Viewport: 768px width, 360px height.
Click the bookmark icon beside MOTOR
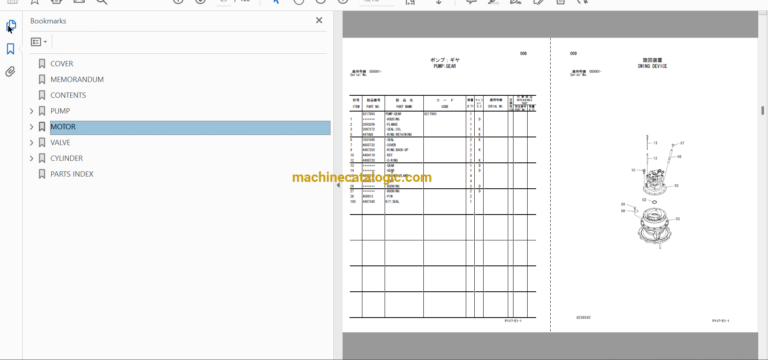pyautogui.click(x=42, y=127)
